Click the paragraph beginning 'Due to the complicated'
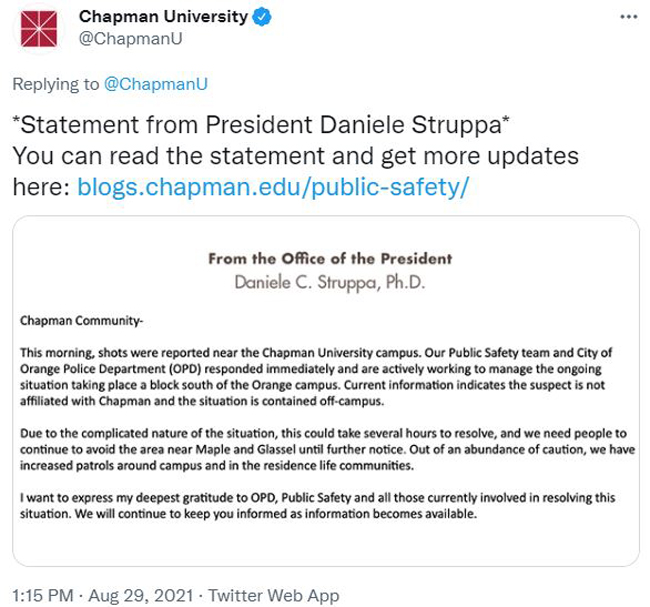Screen dimensions: 650x607 [327, 449]
